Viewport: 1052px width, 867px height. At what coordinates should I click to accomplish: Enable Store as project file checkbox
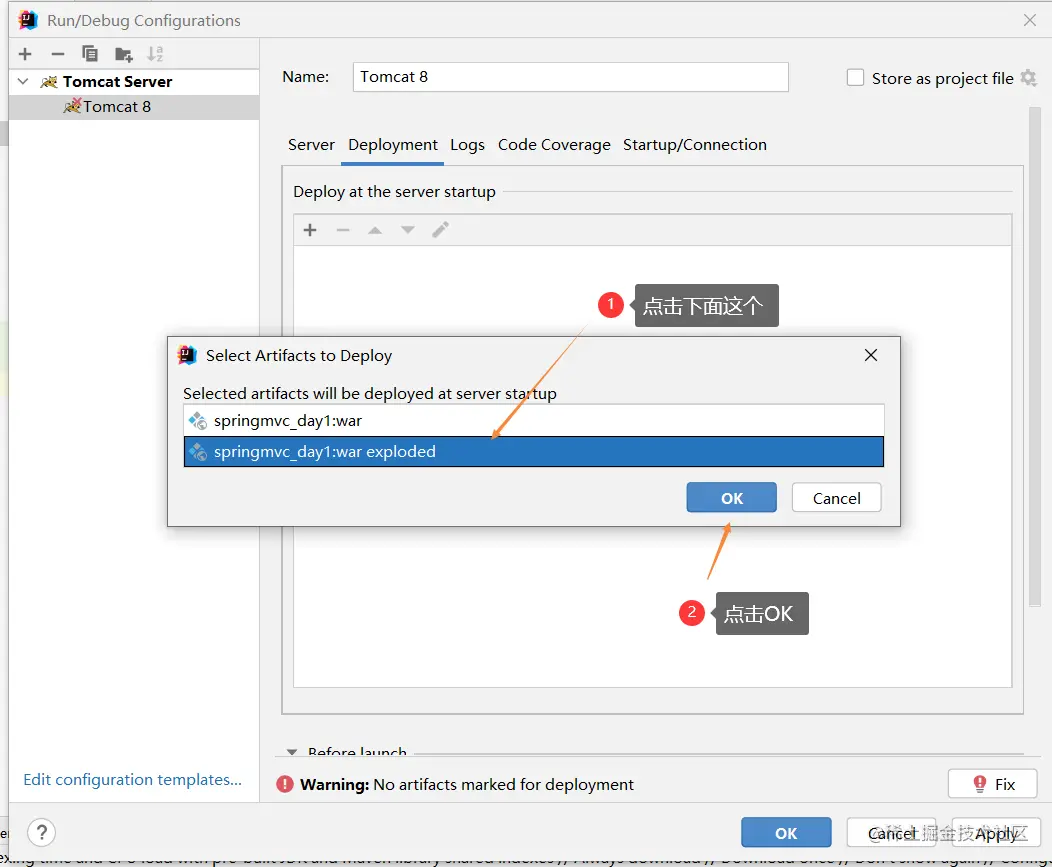point(855,78)
